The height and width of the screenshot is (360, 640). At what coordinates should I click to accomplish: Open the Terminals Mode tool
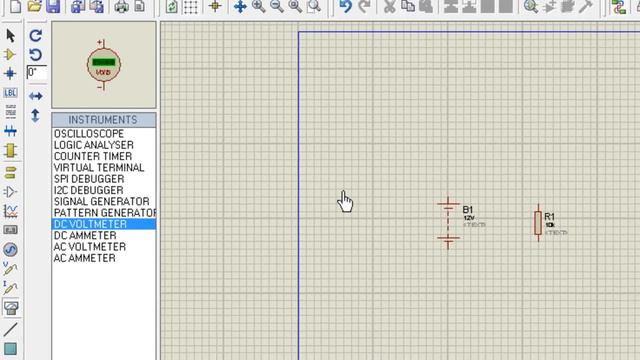click(x=10, y=172)
